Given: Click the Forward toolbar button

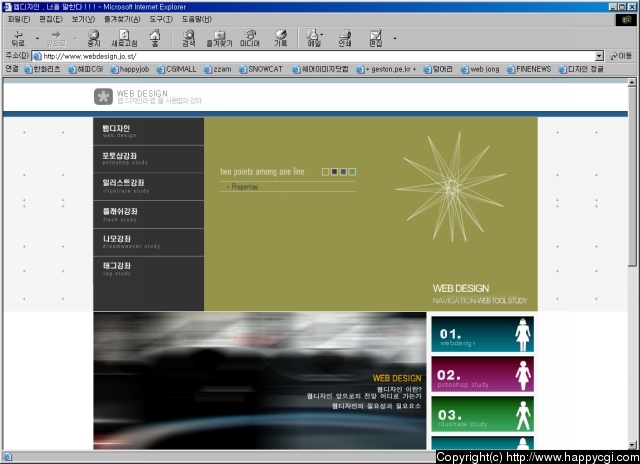Looking at the screenshot, I should [56, 38].
